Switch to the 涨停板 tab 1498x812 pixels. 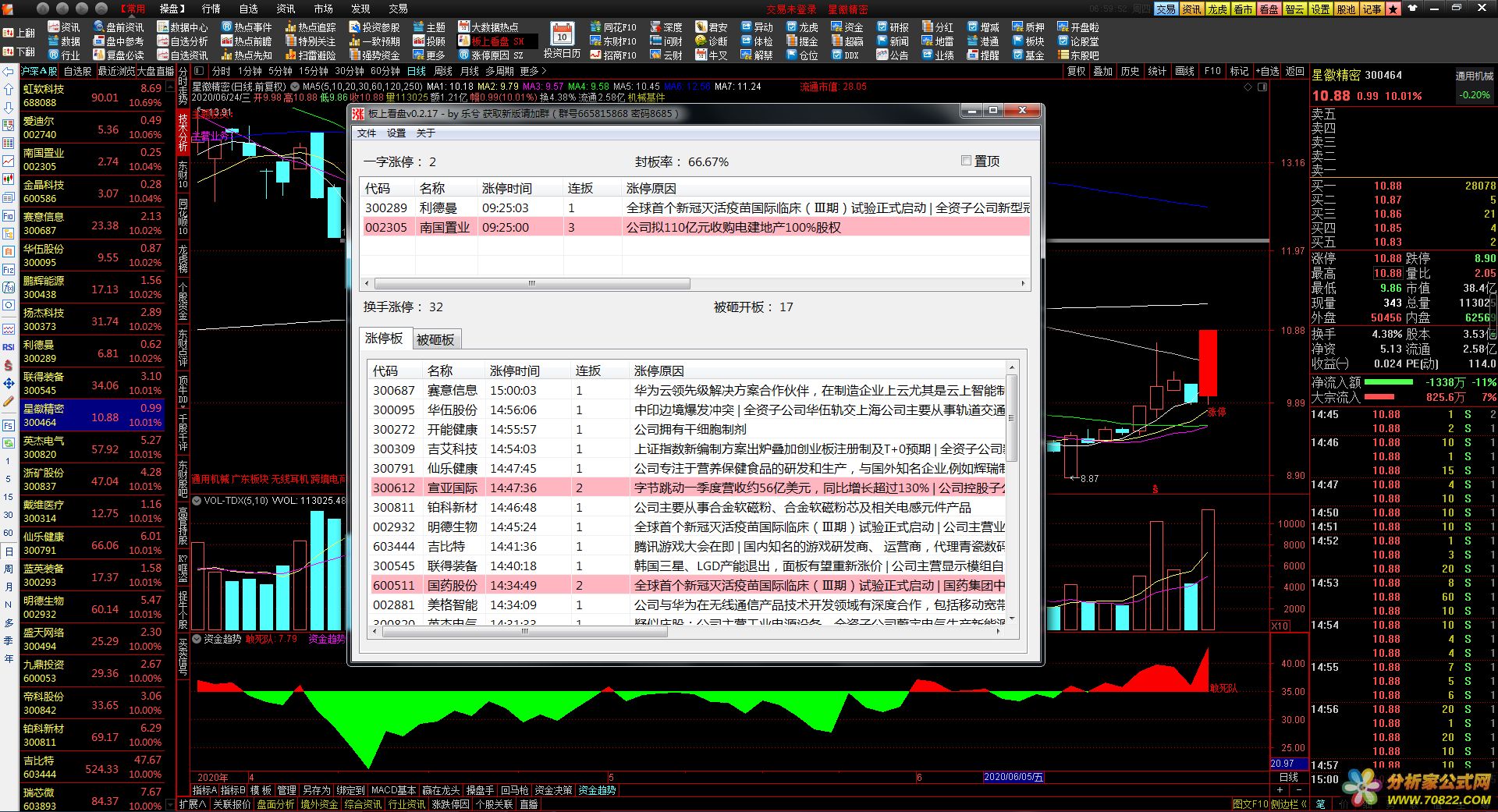(x=385, y=338)
